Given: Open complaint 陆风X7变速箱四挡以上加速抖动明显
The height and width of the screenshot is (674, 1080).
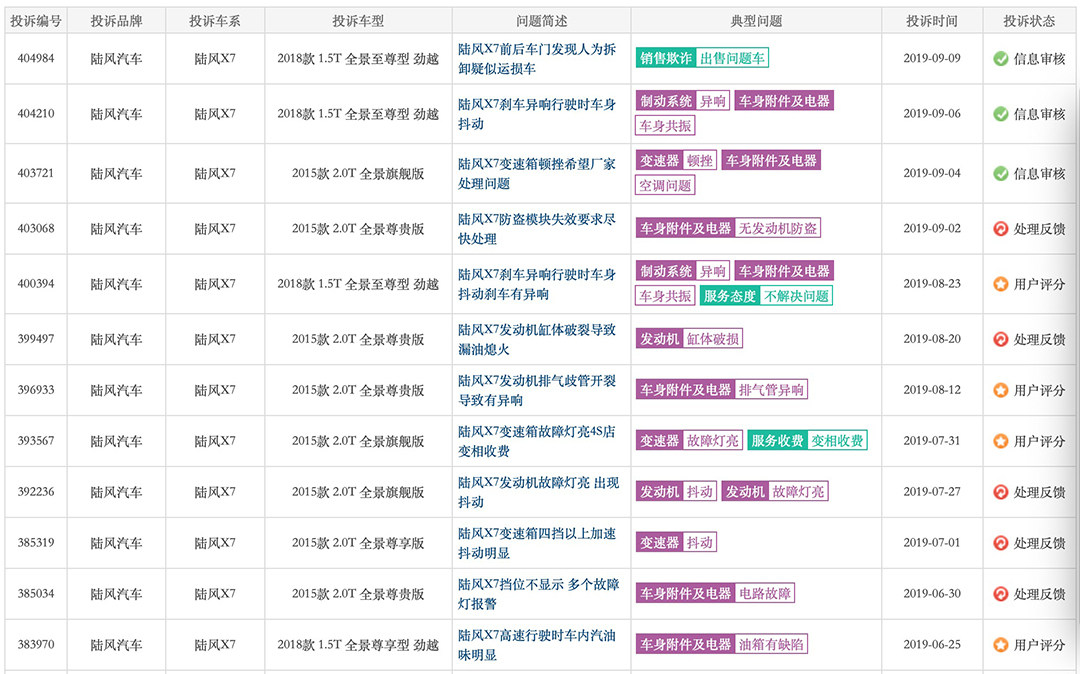Looking at the screenshot, I should coord(537,543).
